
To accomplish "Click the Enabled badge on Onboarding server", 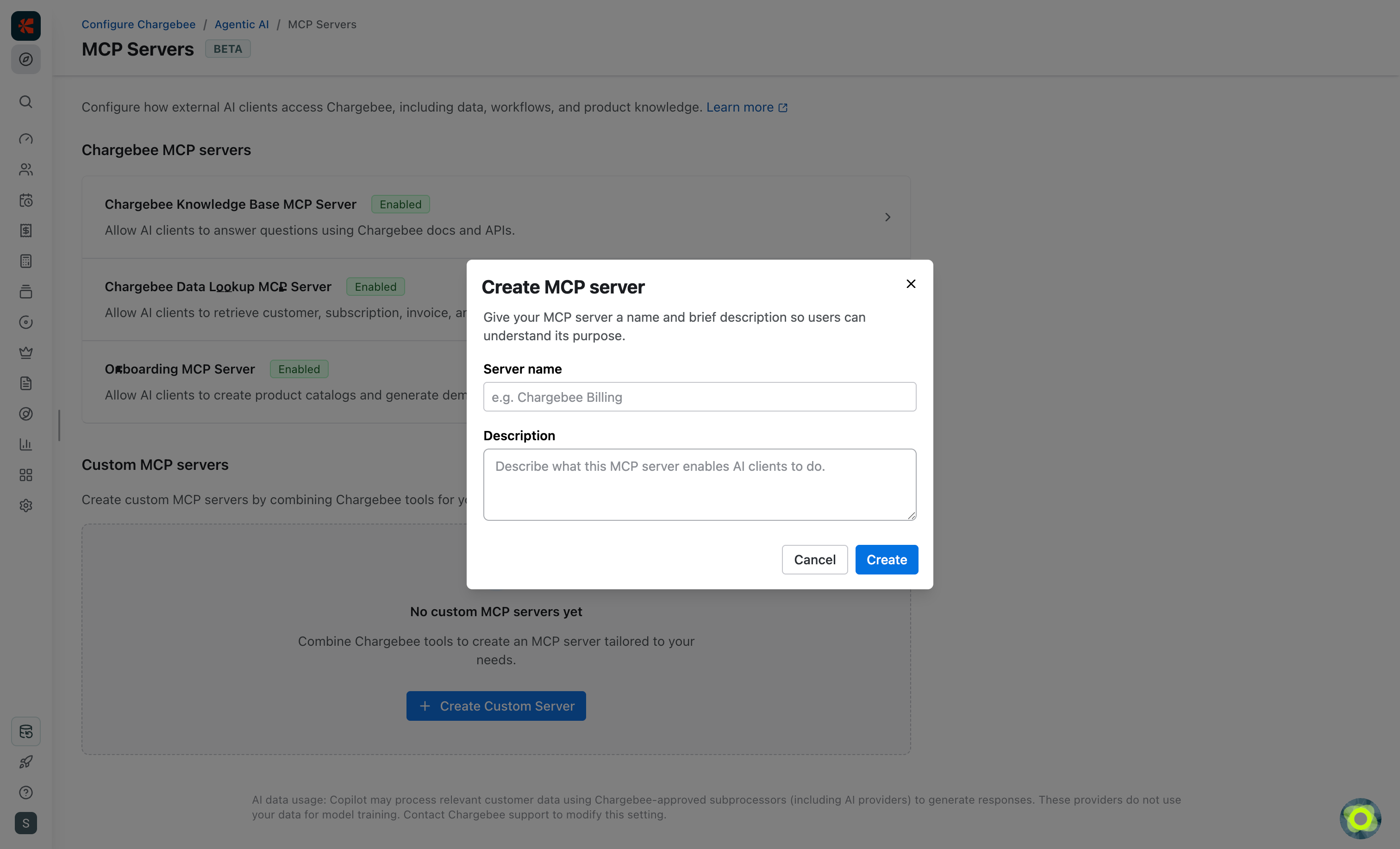I will (299, 369).
